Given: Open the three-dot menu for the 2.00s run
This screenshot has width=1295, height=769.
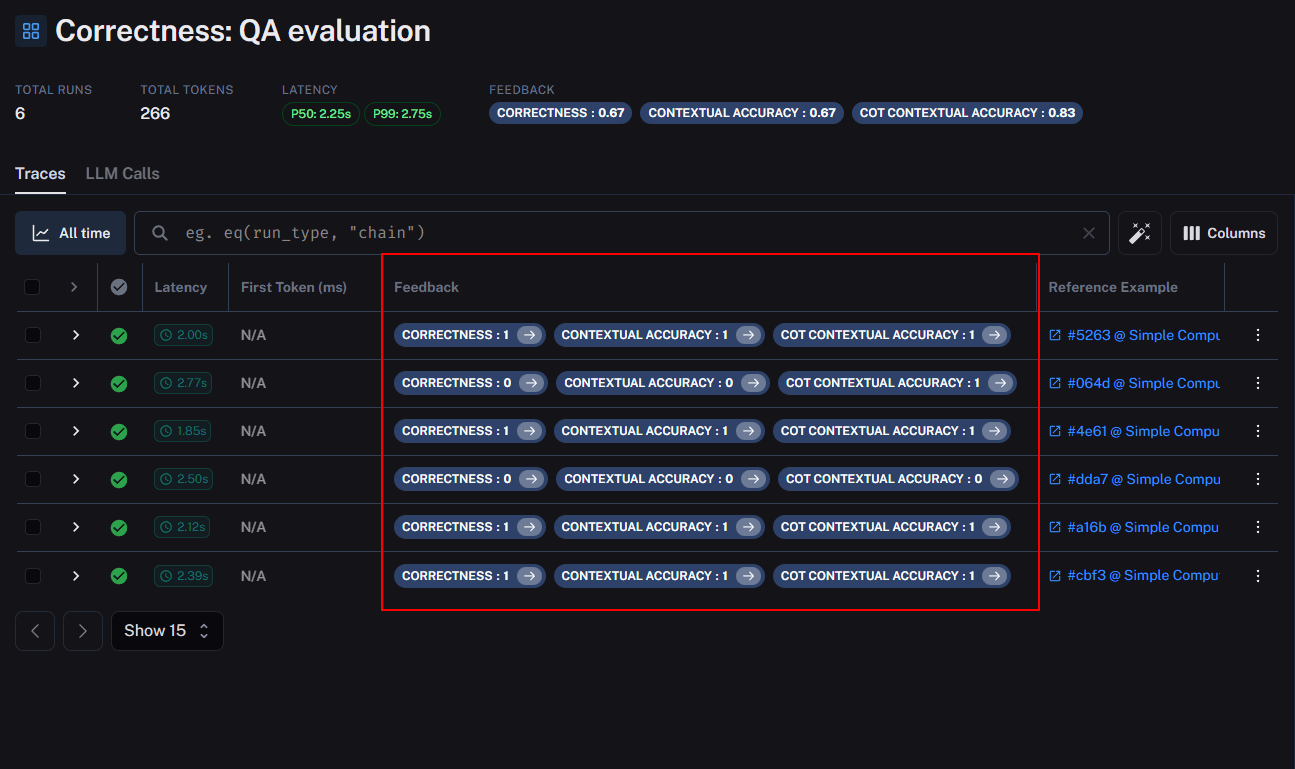Looking at the screenshot, I should 1258,335.
